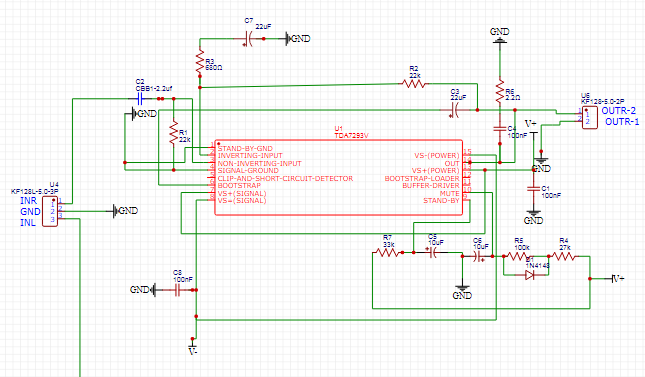Viewport: 645px width, 377px height.
Task: Select capacitor C8 100nF symbol
Action: click(177, 291)
